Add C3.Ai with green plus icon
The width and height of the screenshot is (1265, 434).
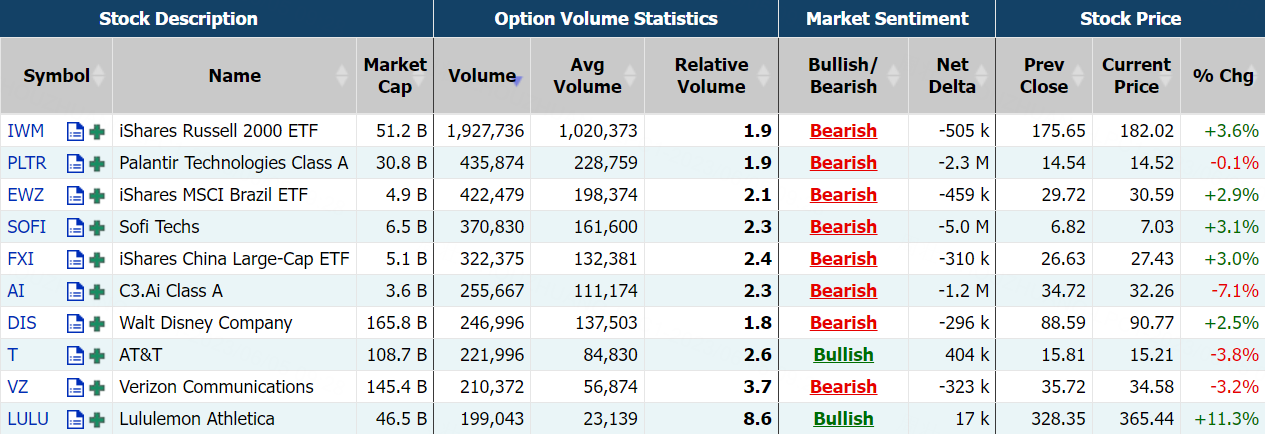pos(97,291)
